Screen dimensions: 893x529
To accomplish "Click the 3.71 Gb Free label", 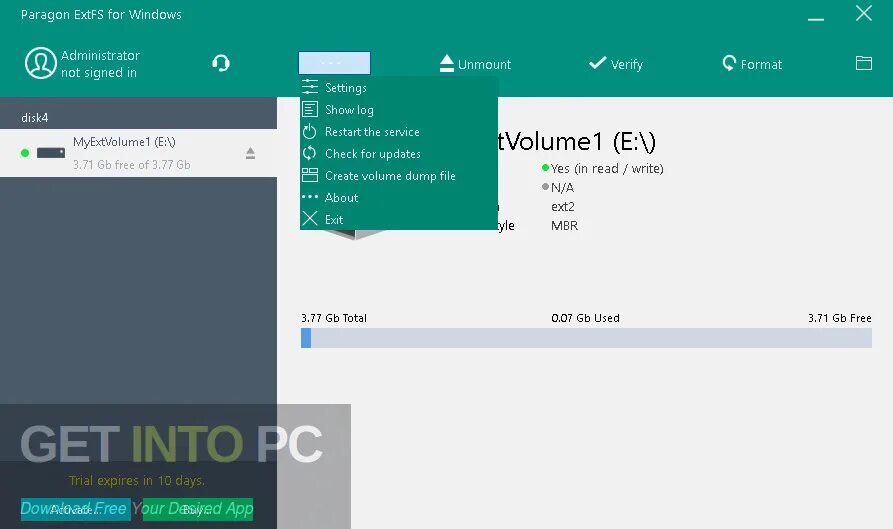I will 839,318.
